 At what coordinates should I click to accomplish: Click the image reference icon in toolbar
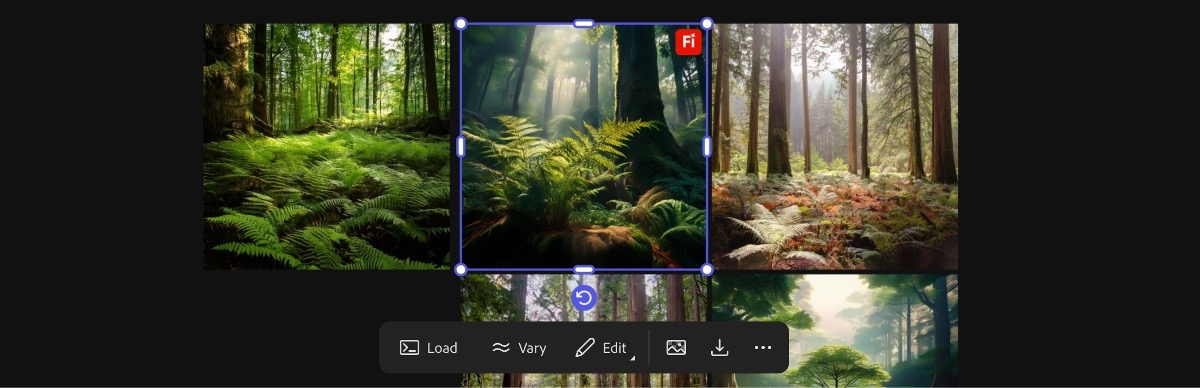pos(676,348)
